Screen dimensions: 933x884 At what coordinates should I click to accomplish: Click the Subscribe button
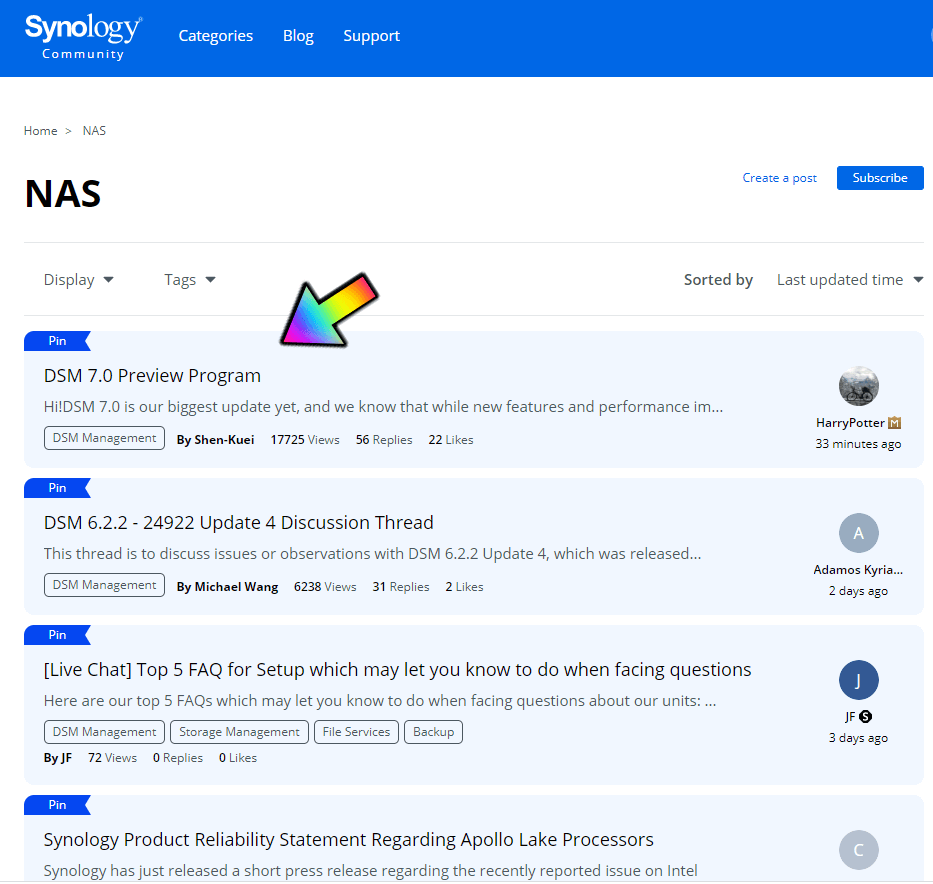pos(879,178)
